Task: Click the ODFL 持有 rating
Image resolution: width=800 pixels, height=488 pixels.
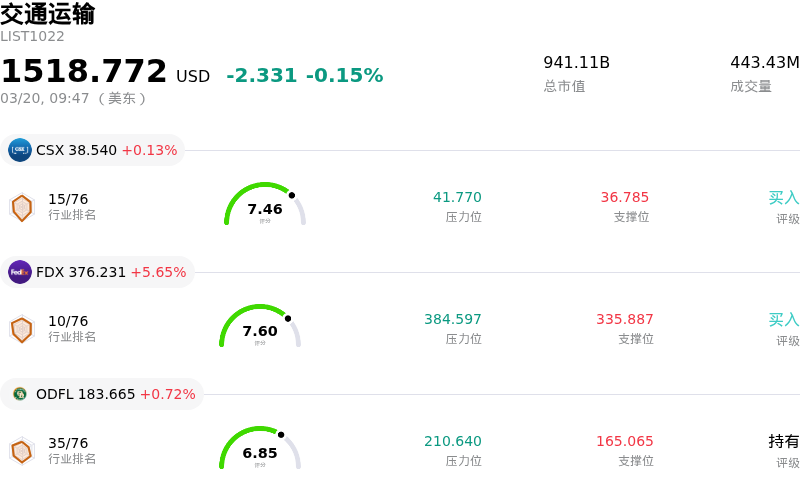Action: coord(783,442)
